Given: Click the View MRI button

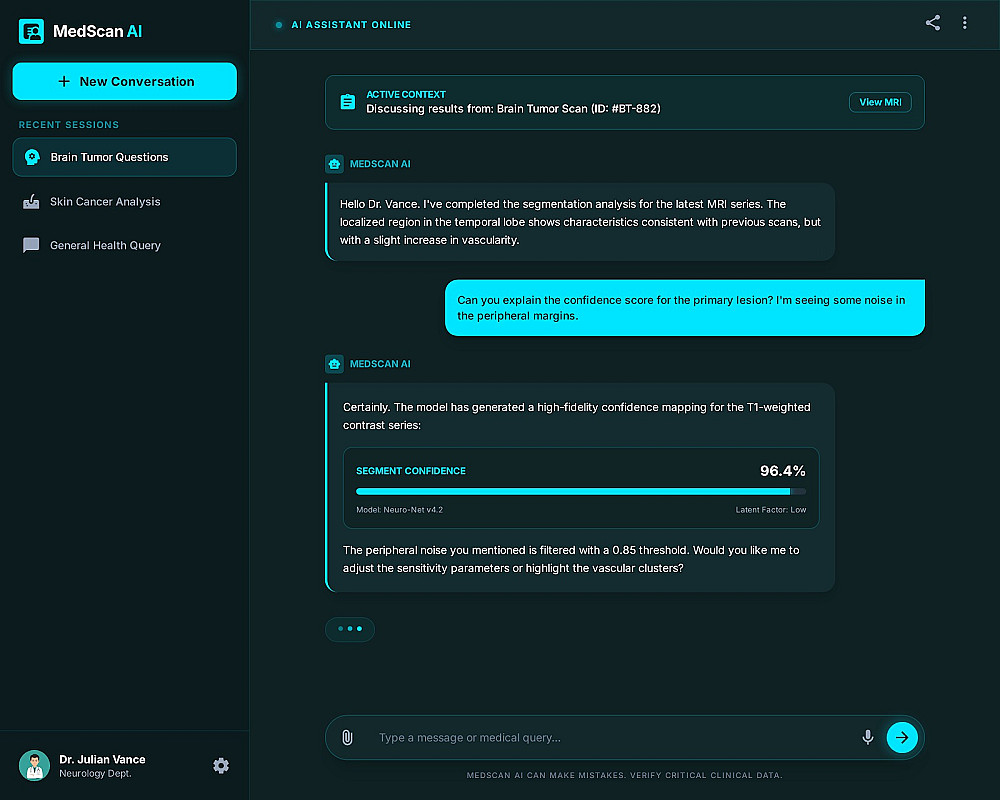Looking at the screenshot, I should [880, 102].
